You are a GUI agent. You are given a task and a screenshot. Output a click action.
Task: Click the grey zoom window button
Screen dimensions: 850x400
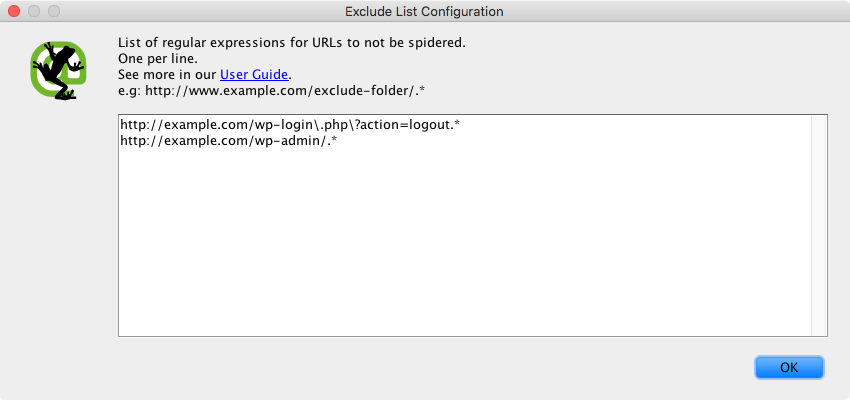tap(53, 11)
